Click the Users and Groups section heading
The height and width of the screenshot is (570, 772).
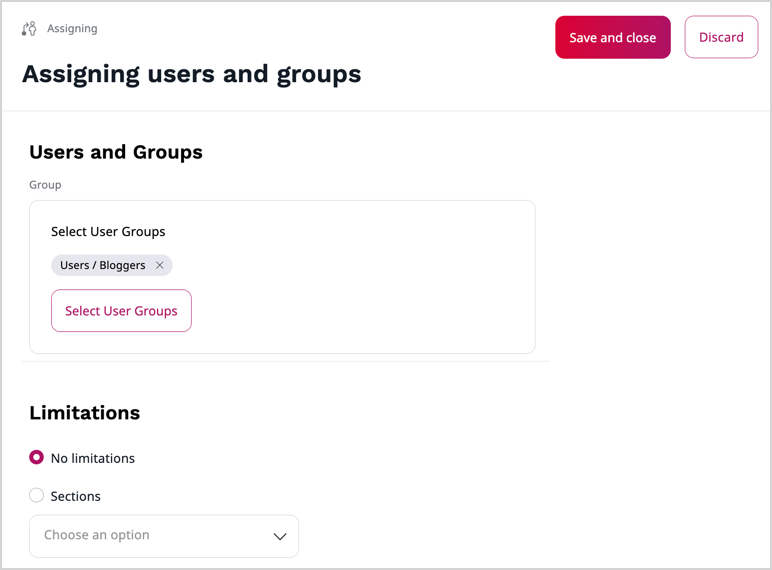coord(116,152)
